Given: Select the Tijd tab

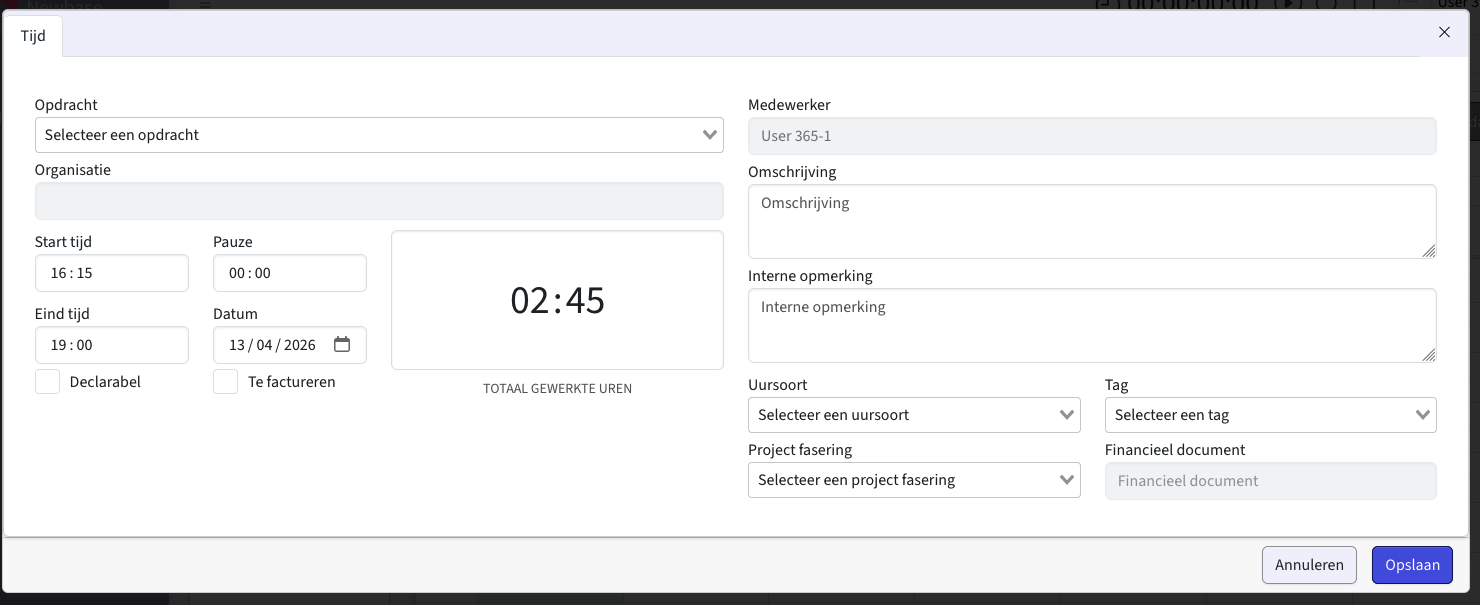Looking at the screenshot, I should click(x=33, y=36).
